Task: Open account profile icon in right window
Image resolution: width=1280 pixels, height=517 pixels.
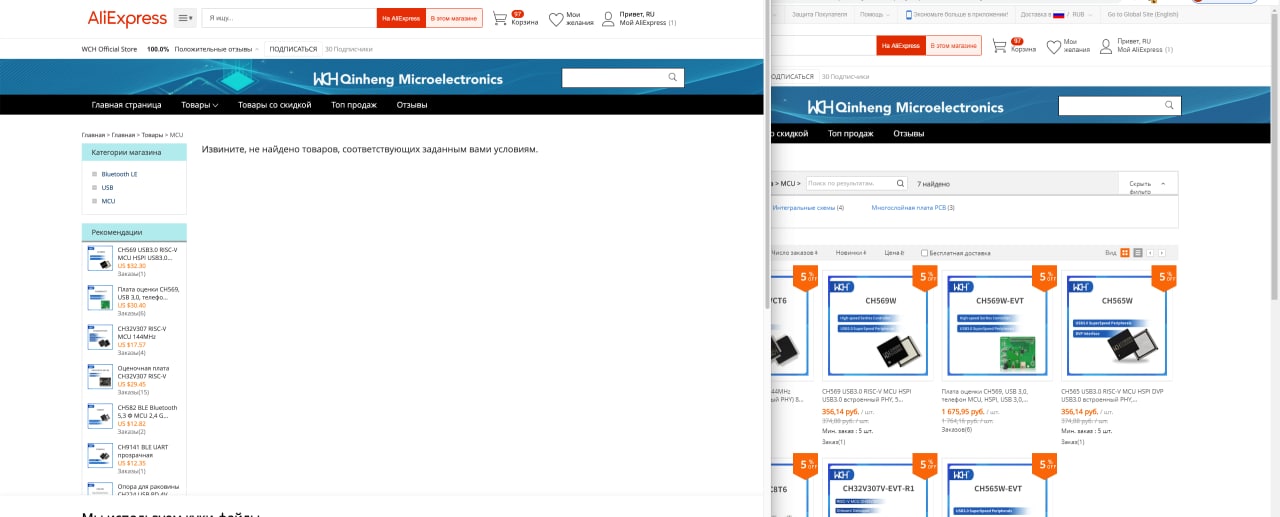Action: click(x=1106, y=47)
